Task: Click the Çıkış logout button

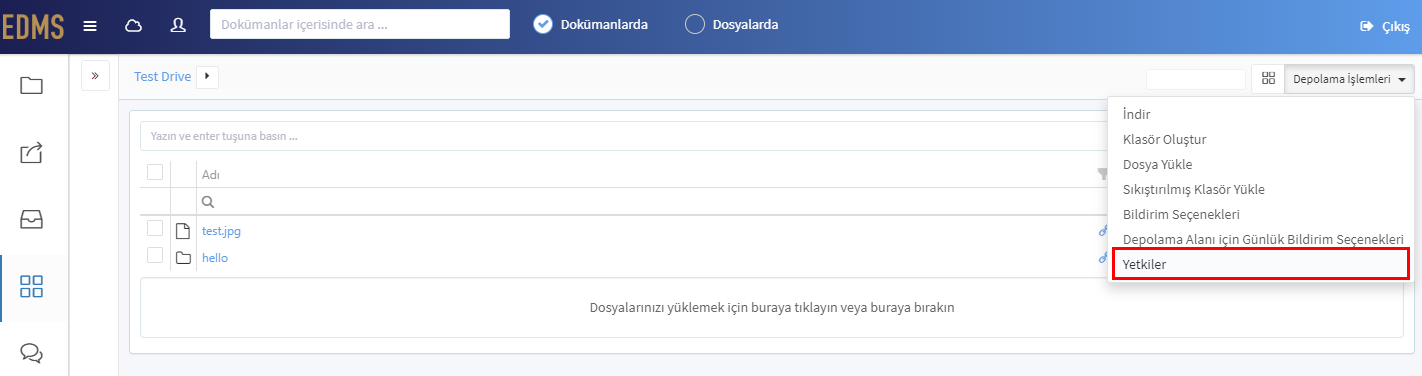Action: (x=1385, y=27)
